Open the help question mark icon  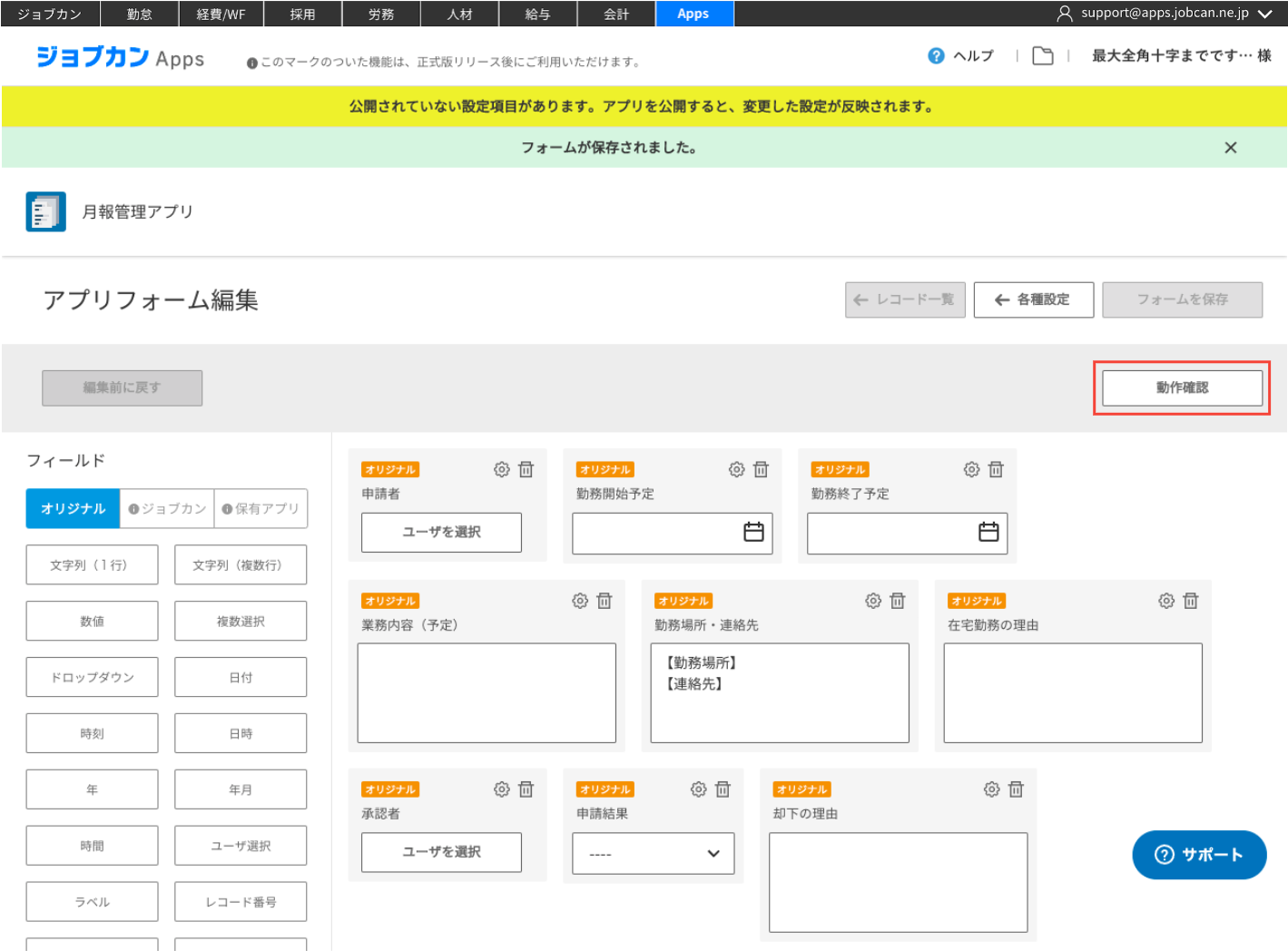pos(936,56)
